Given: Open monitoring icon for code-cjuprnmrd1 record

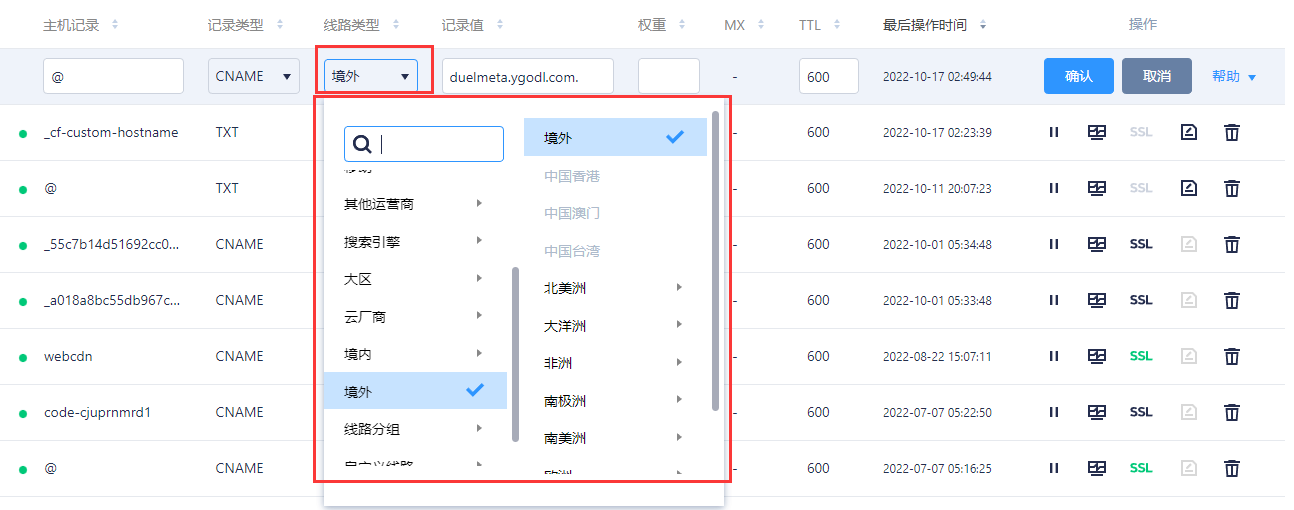Looking at the screenshot, I should point(1097,412).
